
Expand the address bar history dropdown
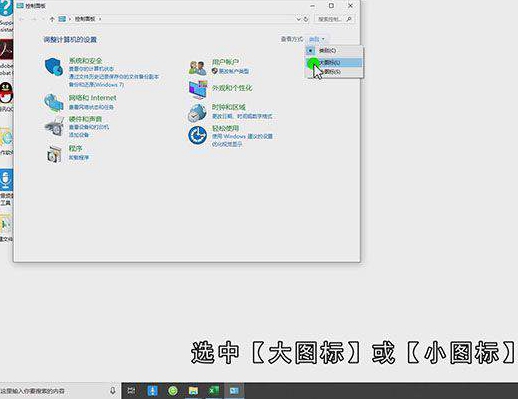[x=298, y=19]
